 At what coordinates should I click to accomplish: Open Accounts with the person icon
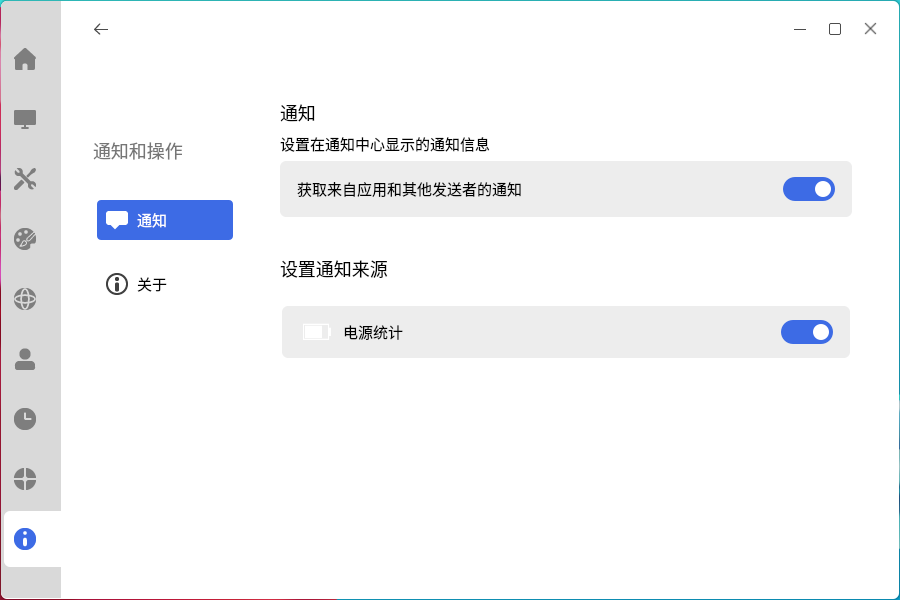(24, 359)
